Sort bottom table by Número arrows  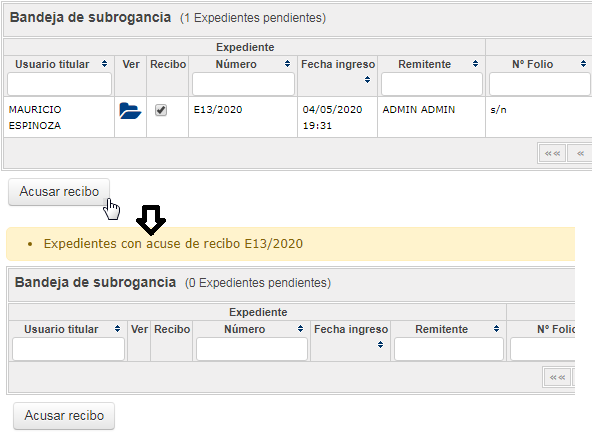pos(301,329)
